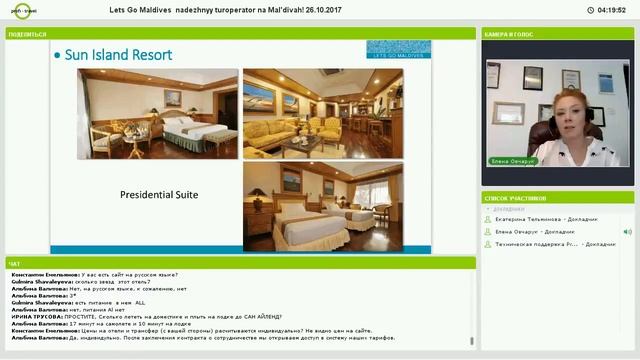The height and width of the screenshot is (360, 640).
Task: Click the profi-travel logo icon
Action: [23, 11]
